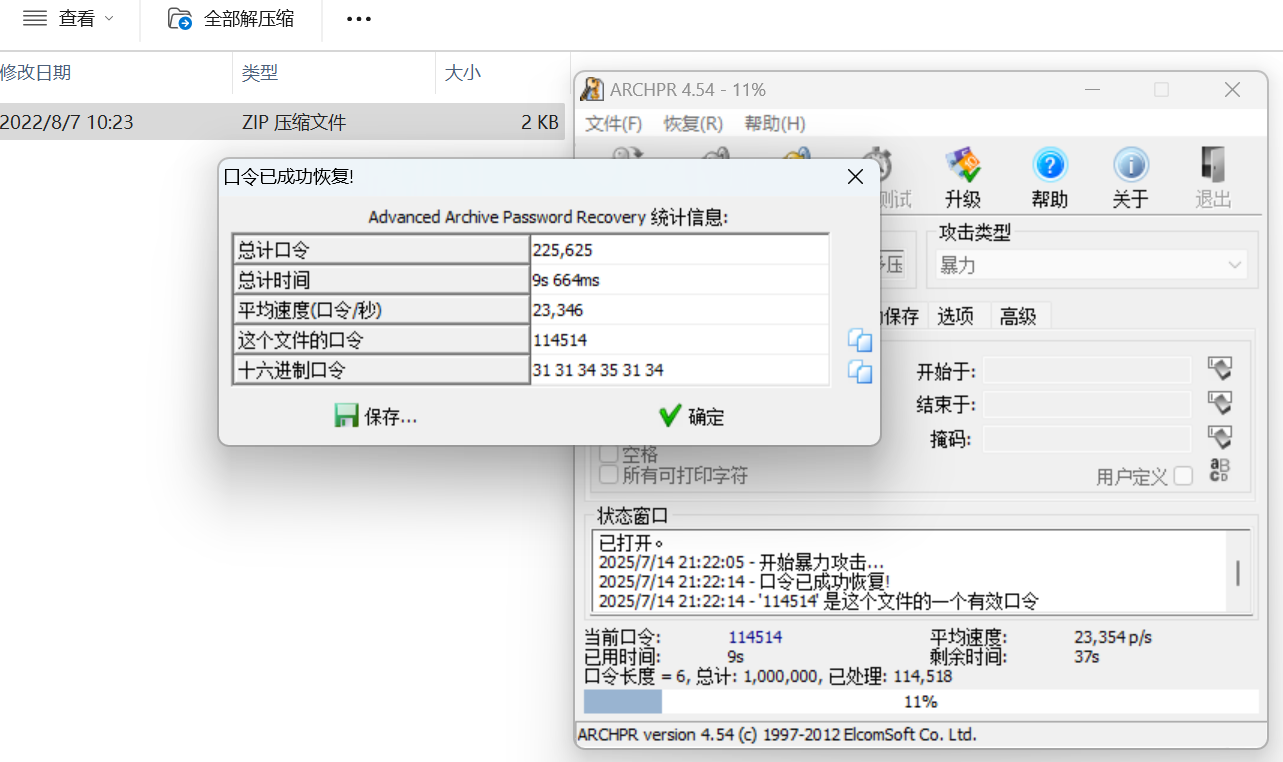The width and height of the screenshot is (1283, 762).
Task: Click the log line 开始暴力攻击...
Action: [741, 562]
